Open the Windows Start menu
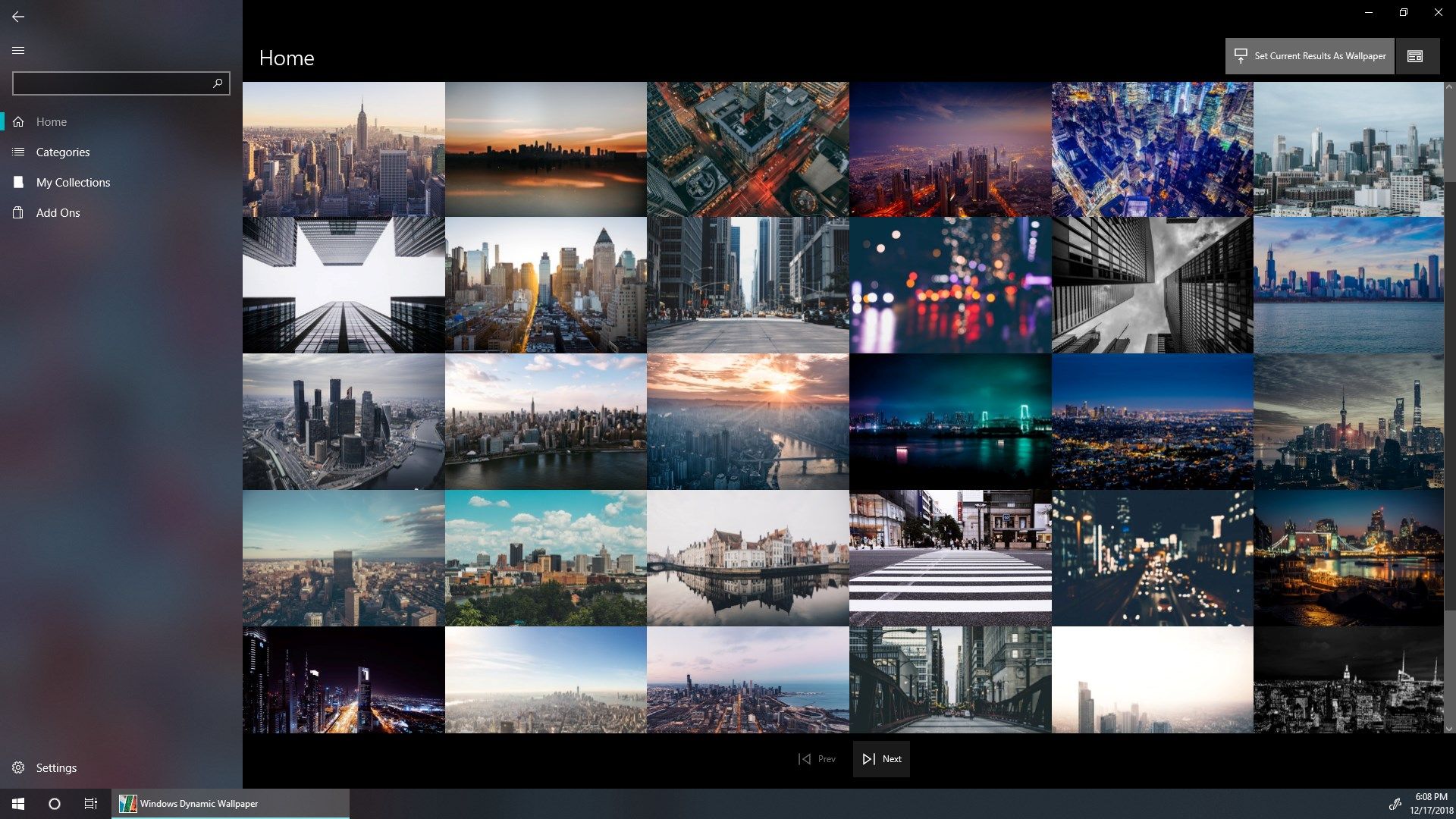 pos(18,804)
